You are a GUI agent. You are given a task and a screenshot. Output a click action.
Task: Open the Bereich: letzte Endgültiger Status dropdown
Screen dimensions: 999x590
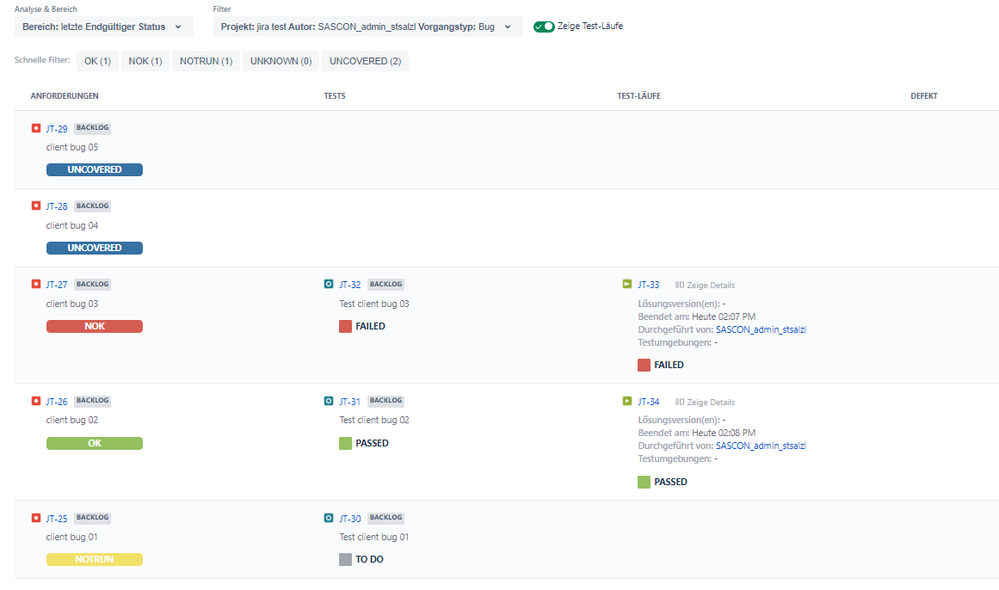click(104, 27)
